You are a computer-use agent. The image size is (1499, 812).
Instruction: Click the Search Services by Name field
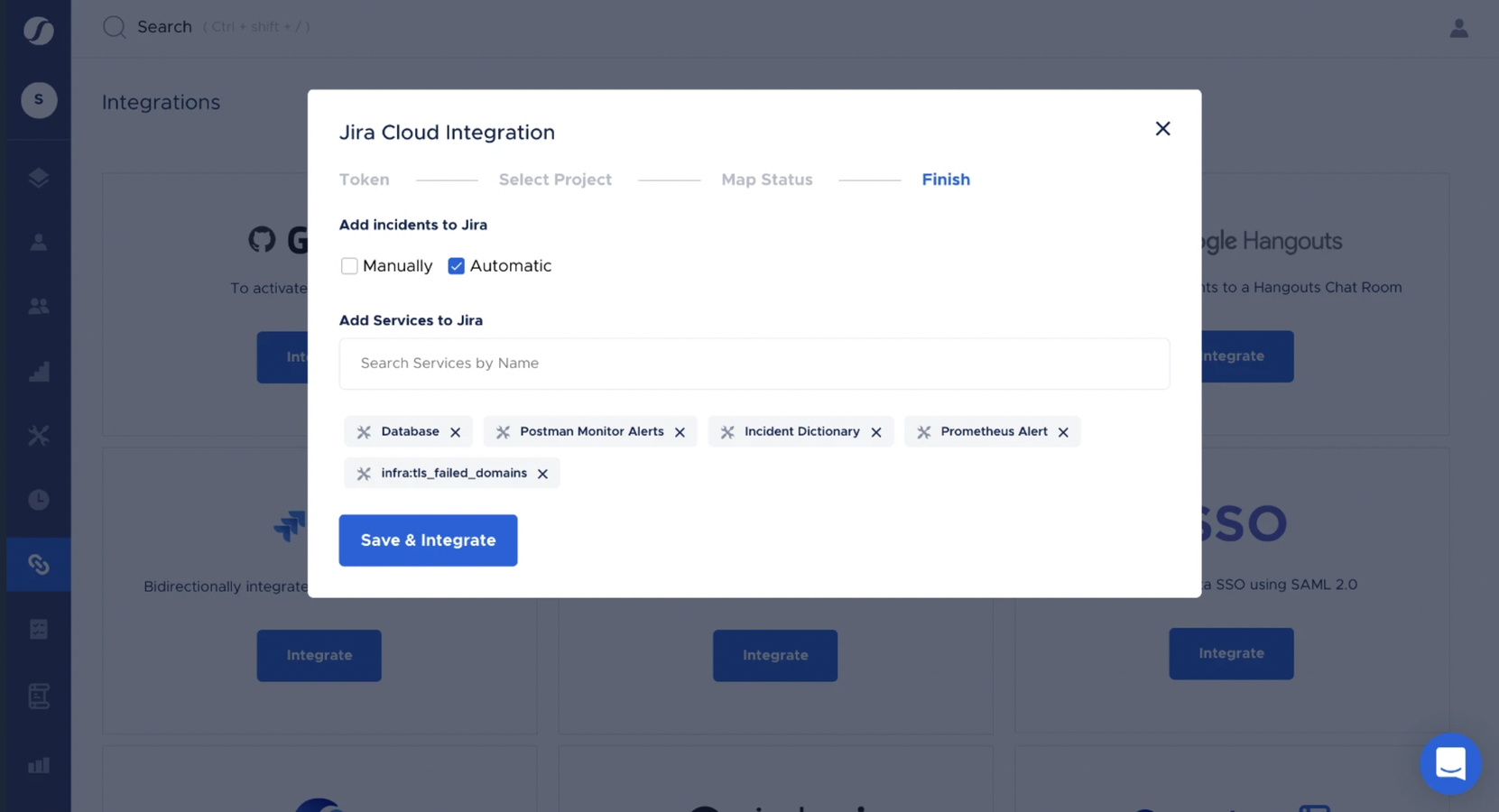pyautogui.click(x=754, y=364)
